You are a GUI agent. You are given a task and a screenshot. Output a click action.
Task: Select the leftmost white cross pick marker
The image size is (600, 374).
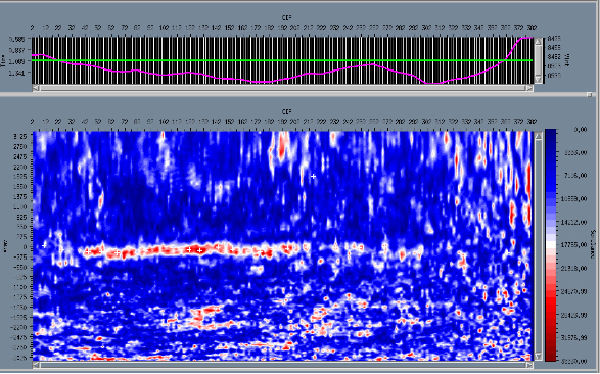click(45, 244)
